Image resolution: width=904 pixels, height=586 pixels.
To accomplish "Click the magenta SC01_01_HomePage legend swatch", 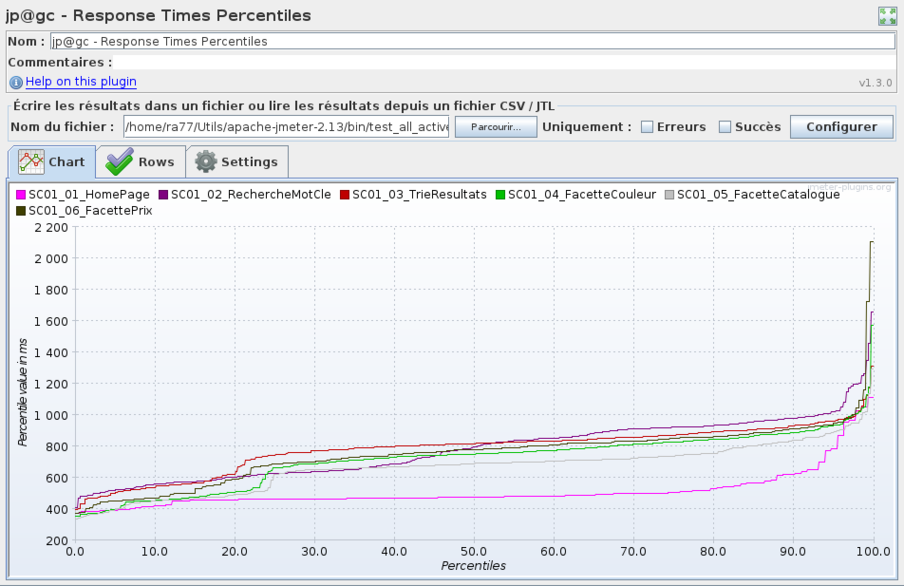I will pyautogui.click(x=22, y=195).
